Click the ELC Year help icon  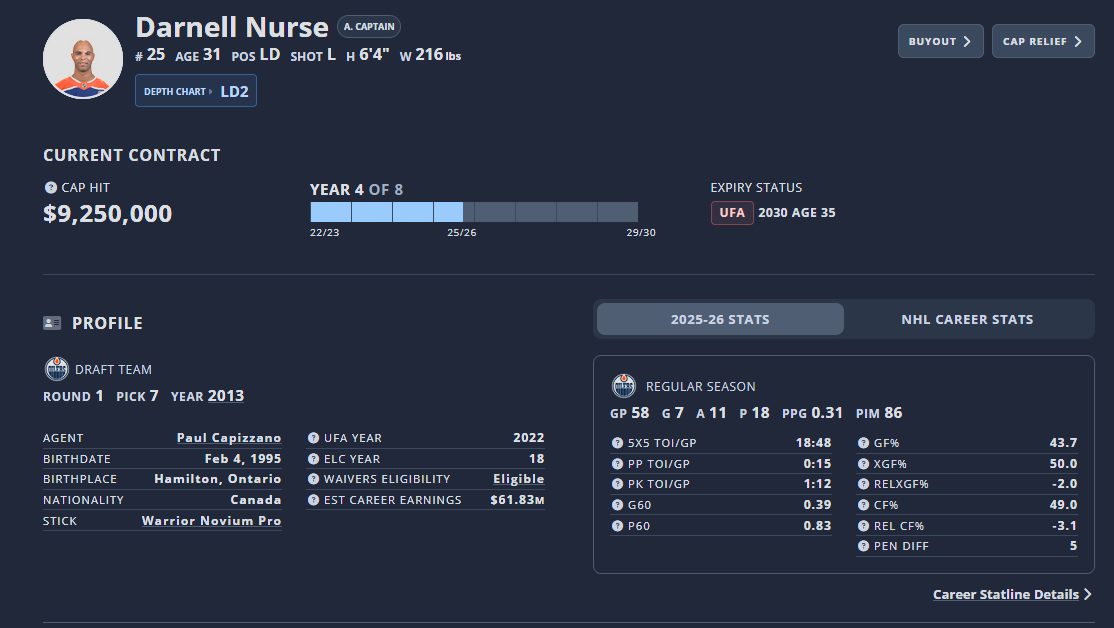click(x=313, y=459)
